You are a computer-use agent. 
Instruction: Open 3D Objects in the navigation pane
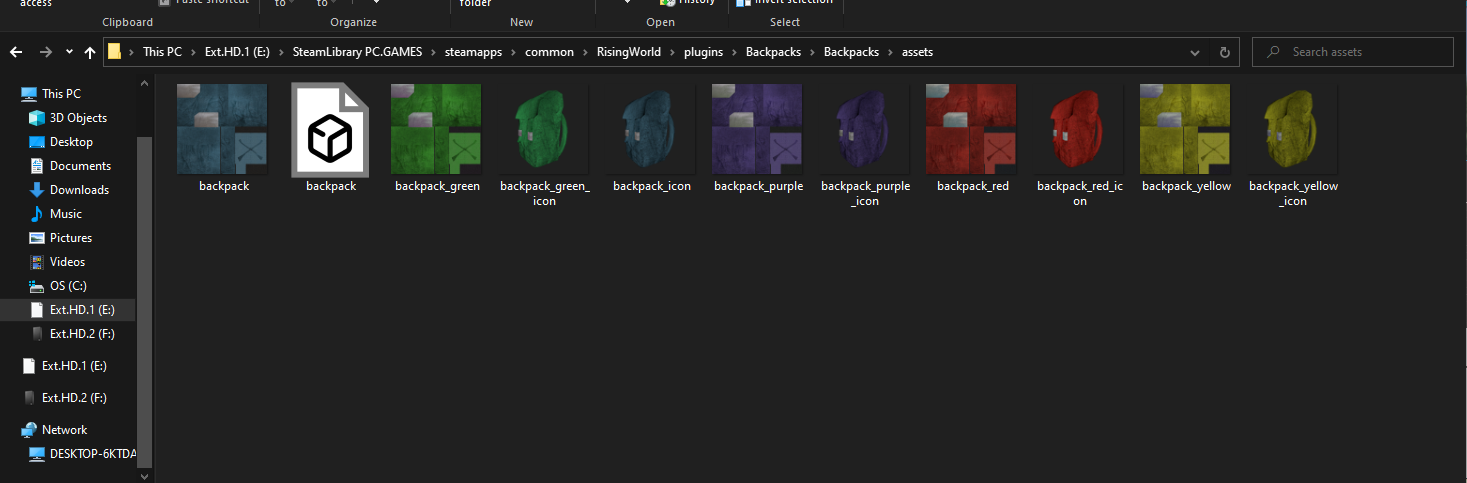pyautogui.click(x=78, y=118)
